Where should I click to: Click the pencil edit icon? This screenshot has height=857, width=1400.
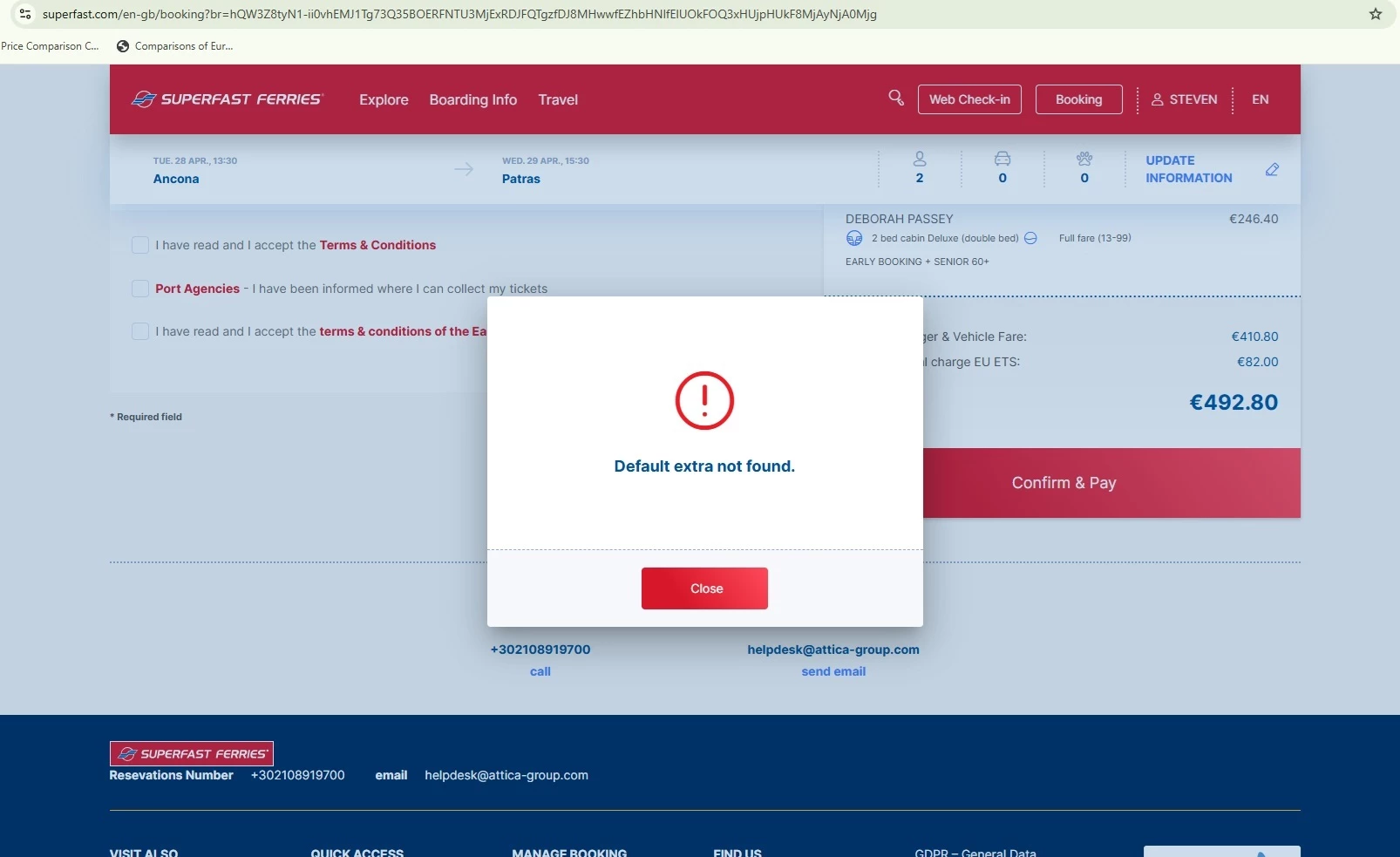(1272, 169)
